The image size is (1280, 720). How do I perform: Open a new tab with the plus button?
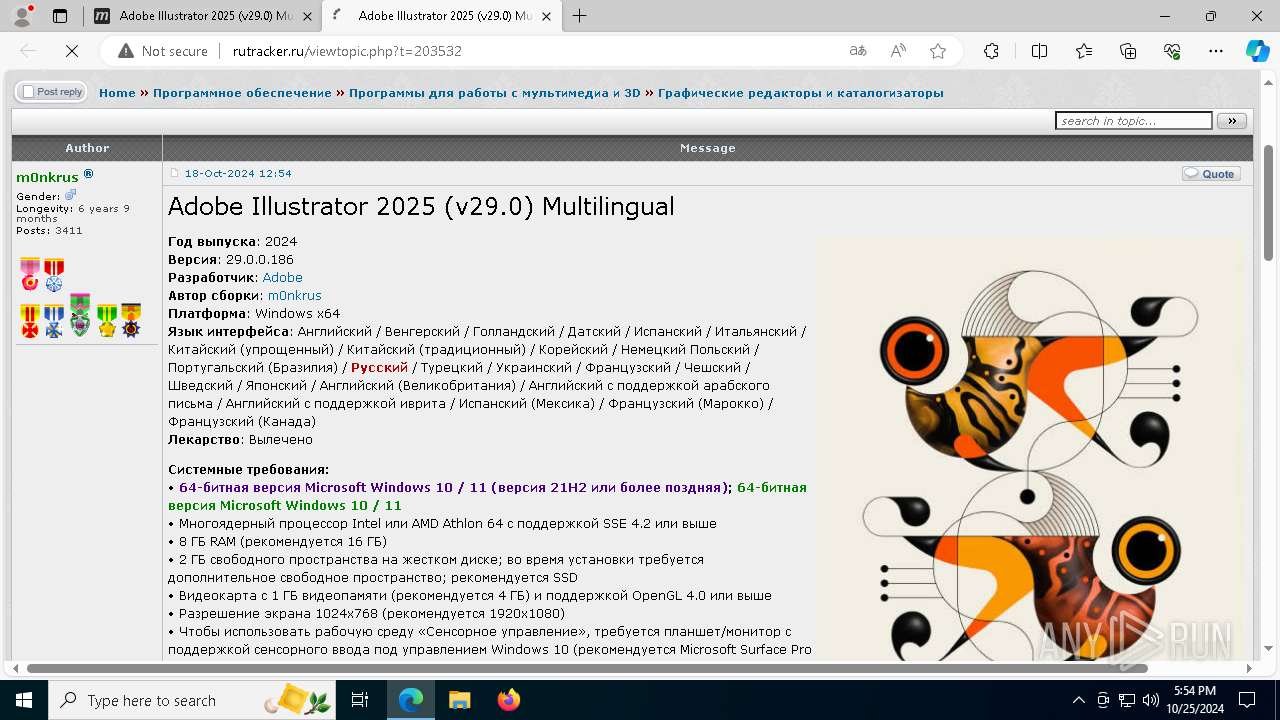pyautogui.click(x=579, y=16)
